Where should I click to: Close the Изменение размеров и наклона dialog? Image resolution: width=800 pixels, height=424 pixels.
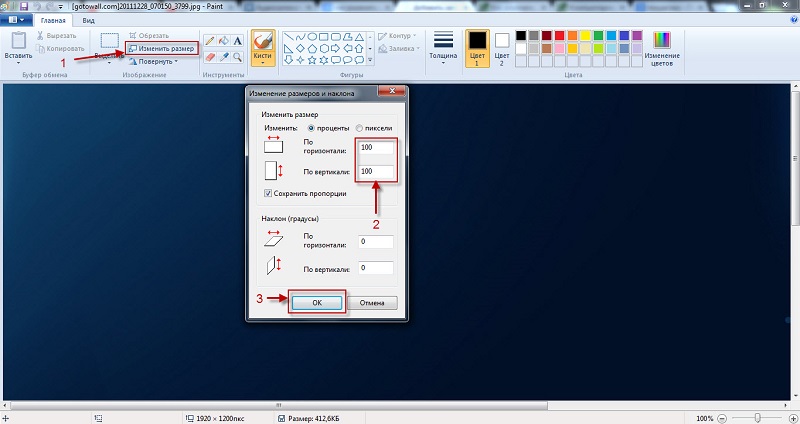pyautogui.click(x=392, y=91)
